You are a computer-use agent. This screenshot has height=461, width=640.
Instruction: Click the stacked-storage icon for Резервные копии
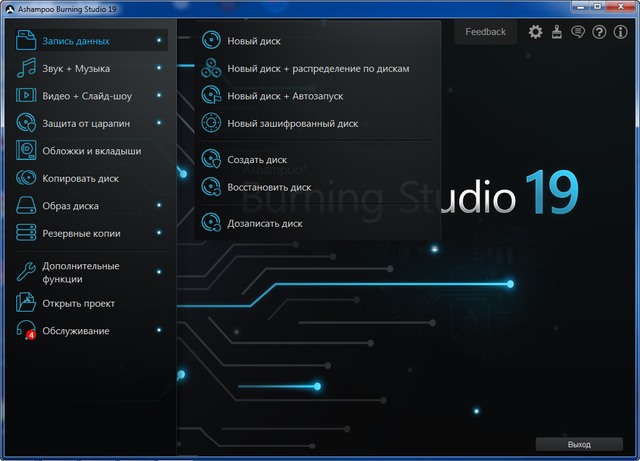[x=26, y=233]
